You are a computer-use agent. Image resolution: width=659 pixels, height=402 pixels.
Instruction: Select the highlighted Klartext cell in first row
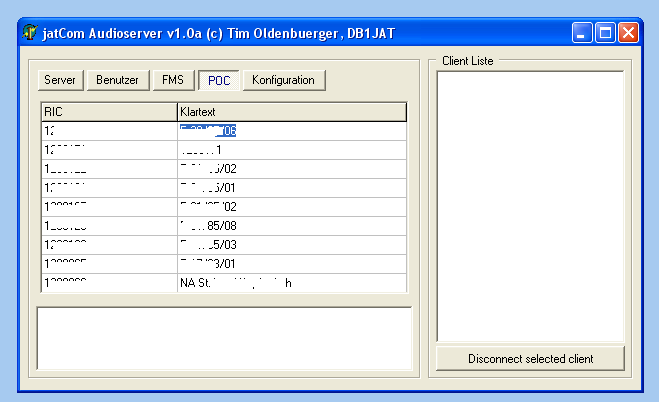click(x=208, y=130)
